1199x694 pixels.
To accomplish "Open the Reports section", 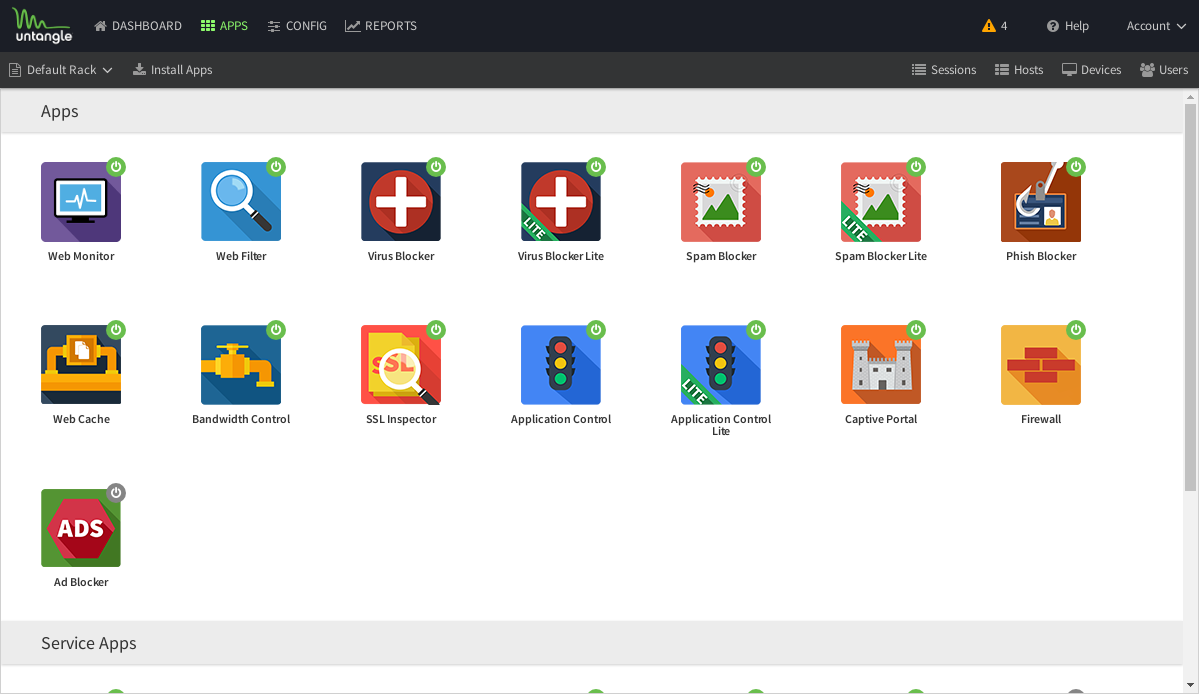I will click(381, 26).
